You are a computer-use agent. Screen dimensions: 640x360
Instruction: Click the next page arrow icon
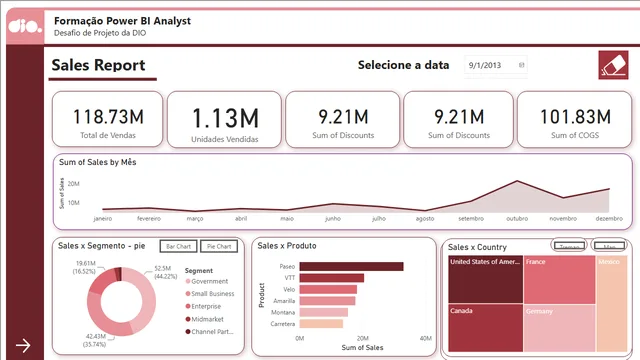[23, 345]
